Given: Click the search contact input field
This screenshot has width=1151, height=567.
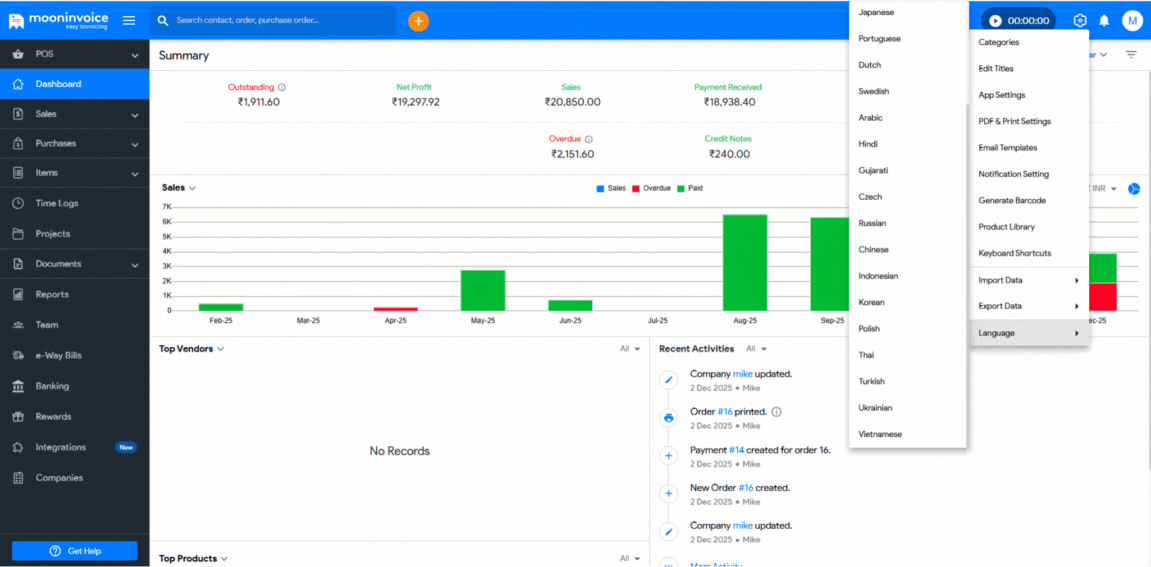Looking at the screenshot, I should click(280, 20).
